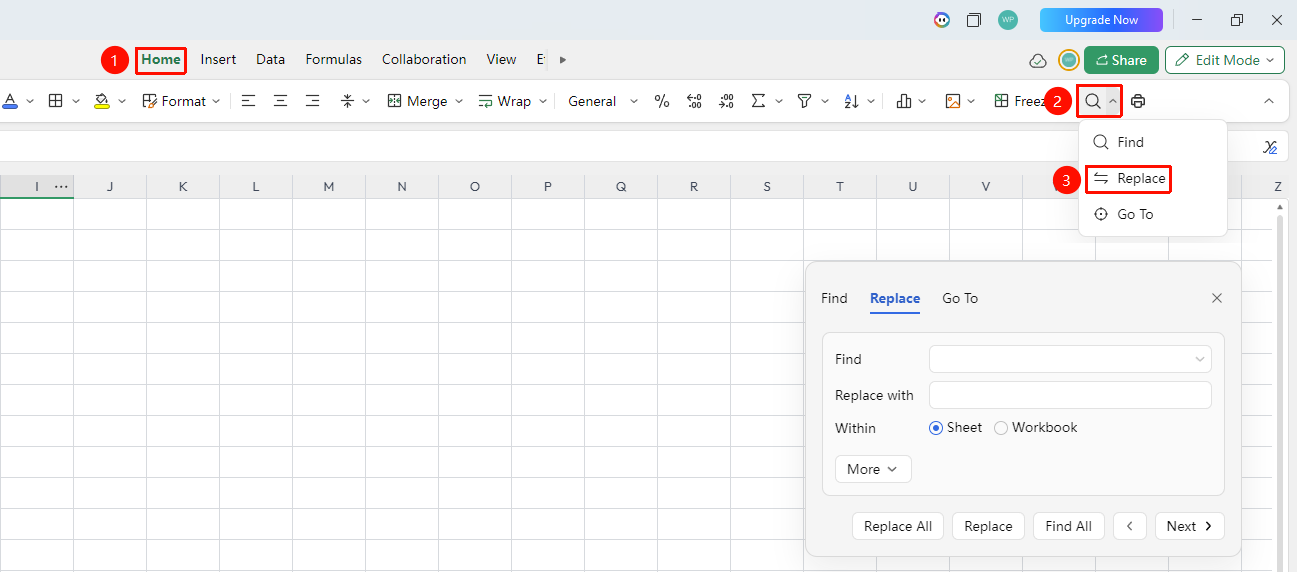This screenshot has width=1297, height=572.
Task: Click the font color icon
Action: pos(10,101)
